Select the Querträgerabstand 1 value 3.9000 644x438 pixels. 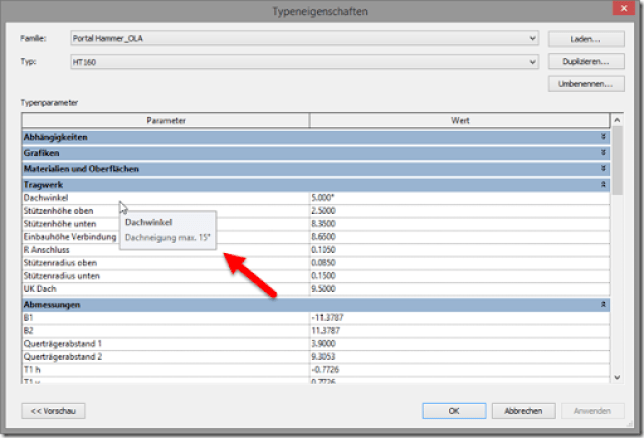460,343
